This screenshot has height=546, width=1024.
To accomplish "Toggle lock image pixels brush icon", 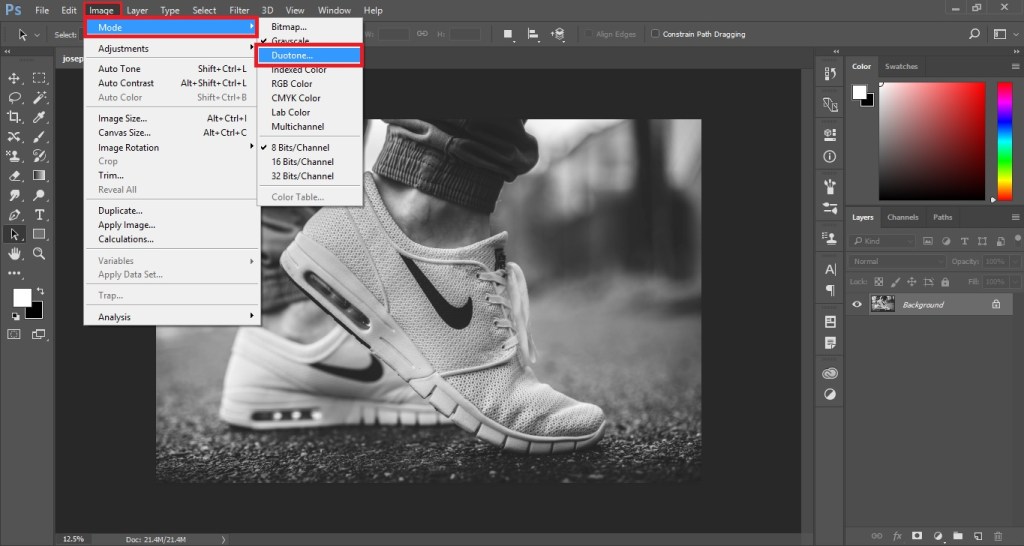I will 895,282.
